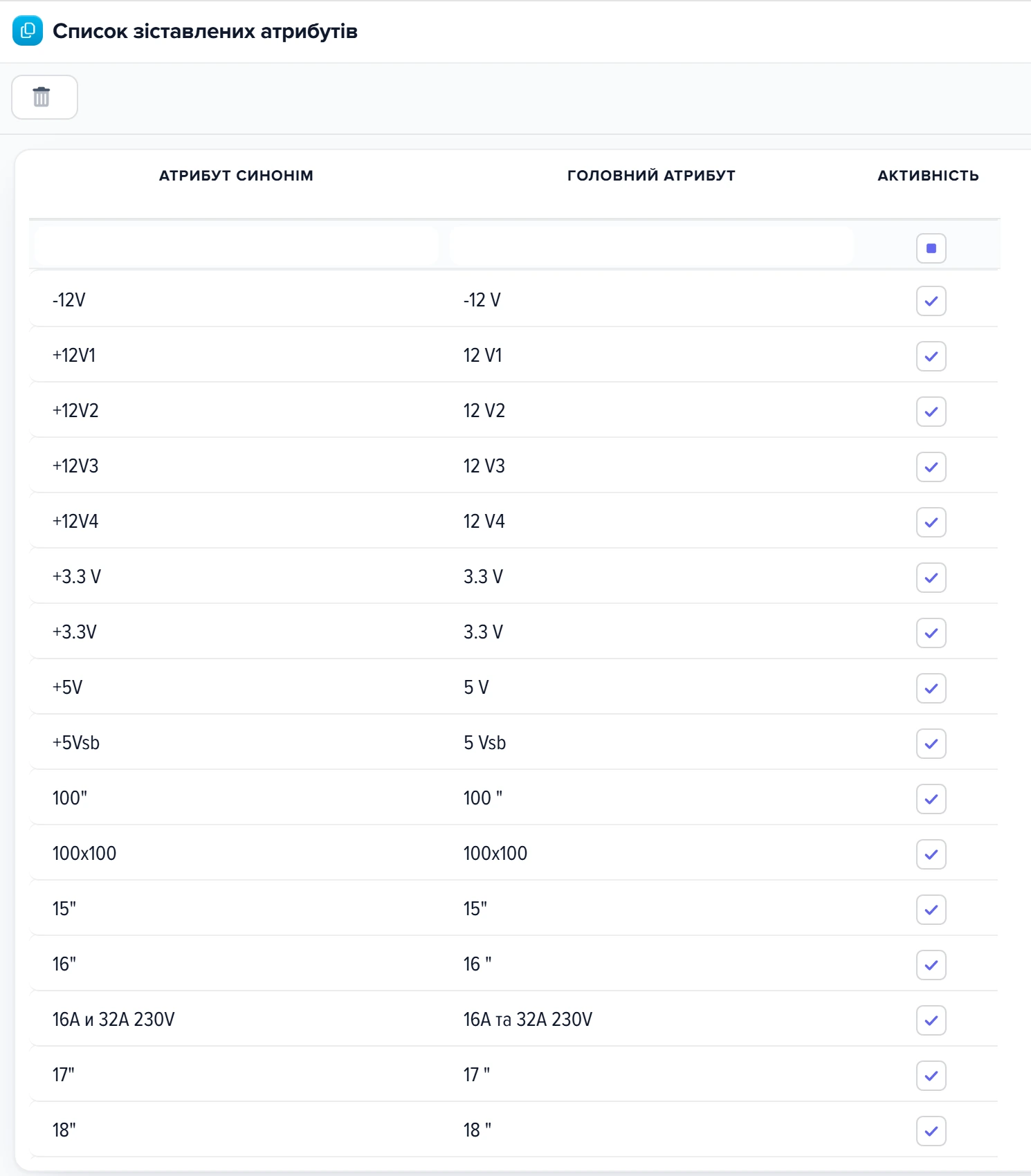Disable activity for +3.3V synonym row
Screen dimensions: 1031x1176
click(931, 633)
